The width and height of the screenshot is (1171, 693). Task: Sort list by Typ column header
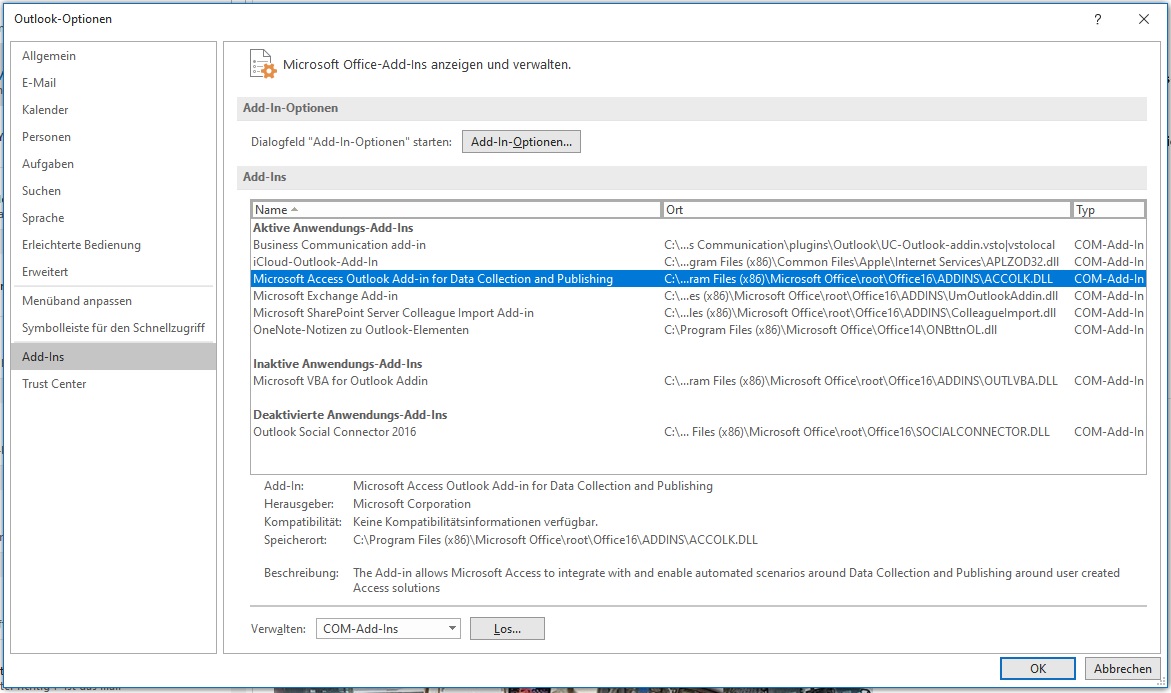point(1108,210)
